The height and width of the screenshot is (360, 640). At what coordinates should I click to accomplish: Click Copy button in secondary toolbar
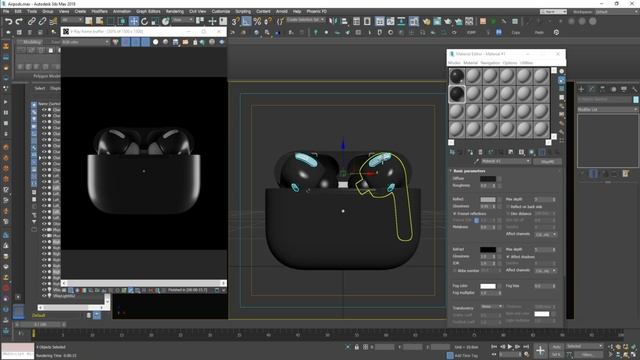pyautogui.click(x=516, y=33)
